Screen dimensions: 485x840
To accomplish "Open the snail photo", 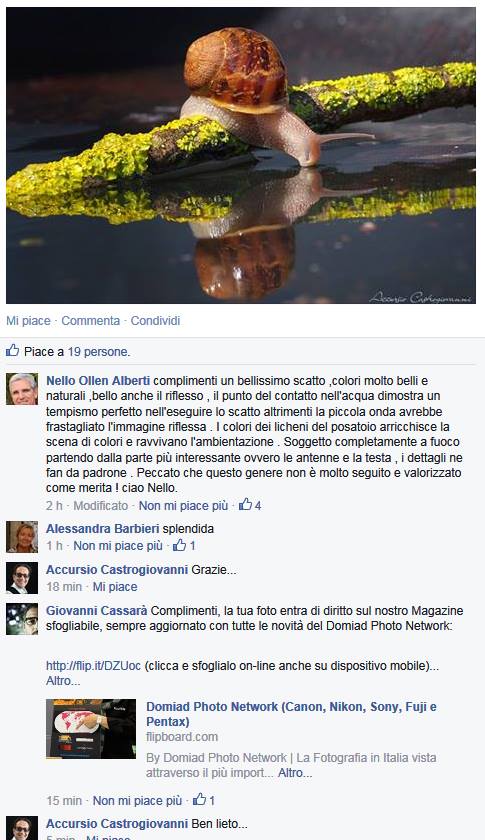I will (241, 155).
